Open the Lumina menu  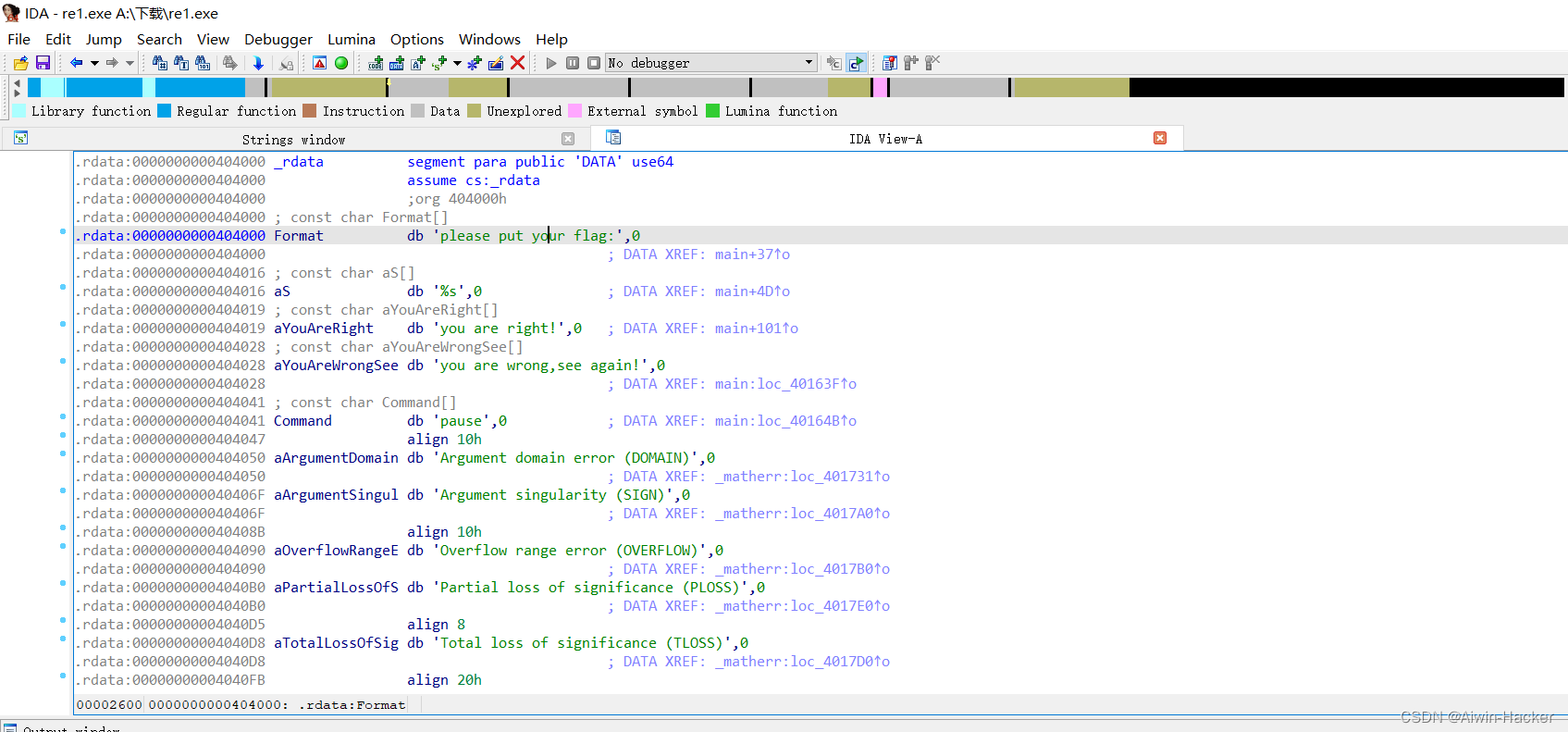(352, 39)
